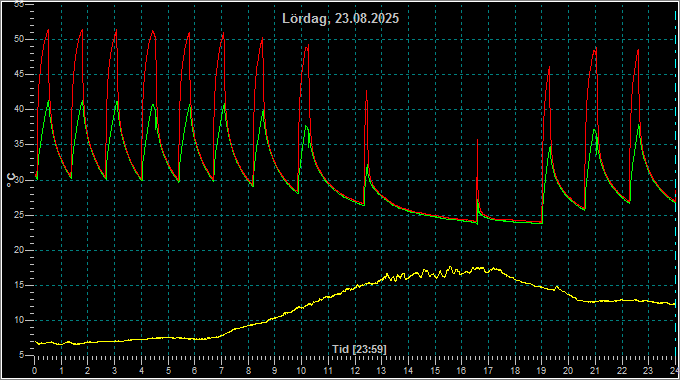The width and height of the screenshot is (680, 380).
Task: Click hour 23 on the time axis
Action: point(648,371)
